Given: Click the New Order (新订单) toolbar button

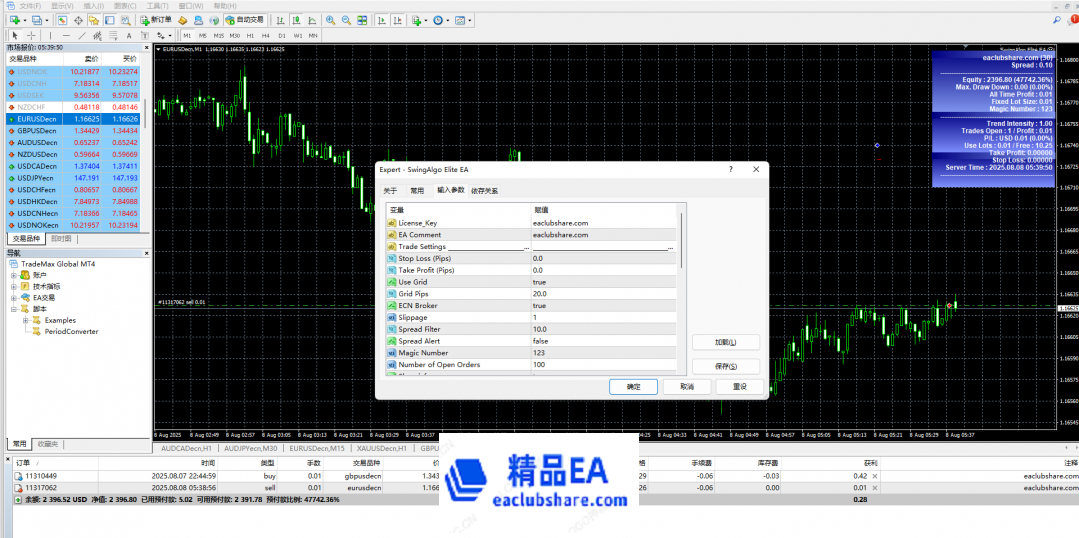Looking at the screenshot, I should pos(155,20).
